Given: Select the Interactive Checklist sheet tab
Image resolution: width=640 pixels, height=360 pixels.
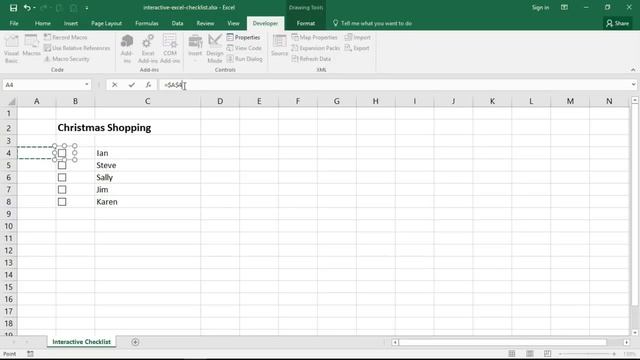Looking at the screenshot, I should point(81,342).
